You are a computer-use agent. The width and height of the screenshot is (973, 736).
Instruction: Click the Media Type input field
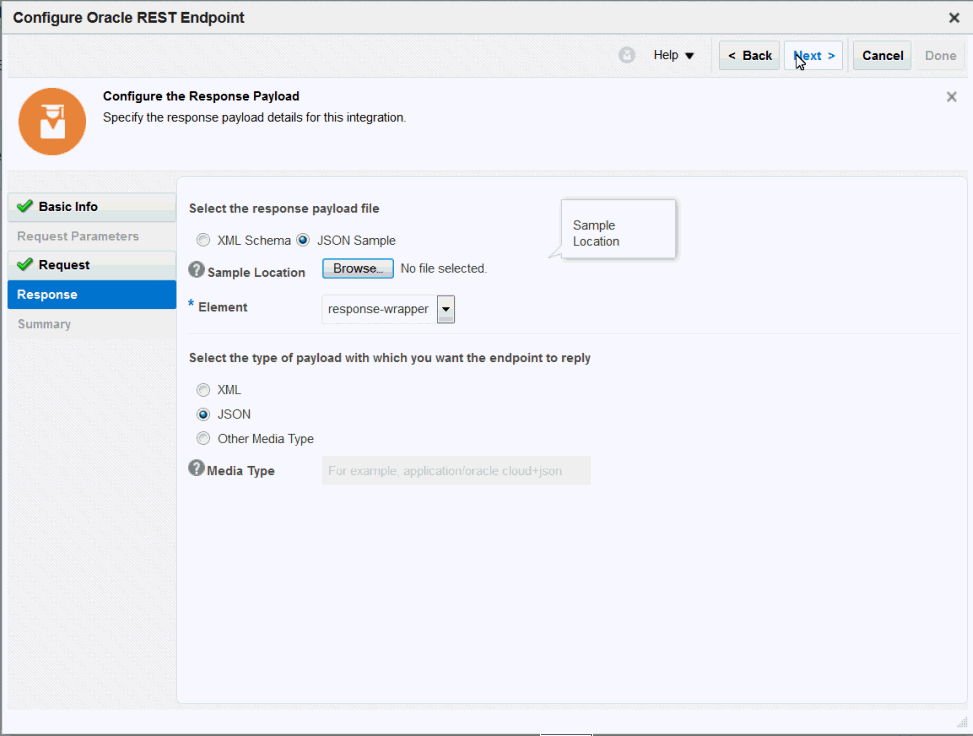click(x=456, y=471)
